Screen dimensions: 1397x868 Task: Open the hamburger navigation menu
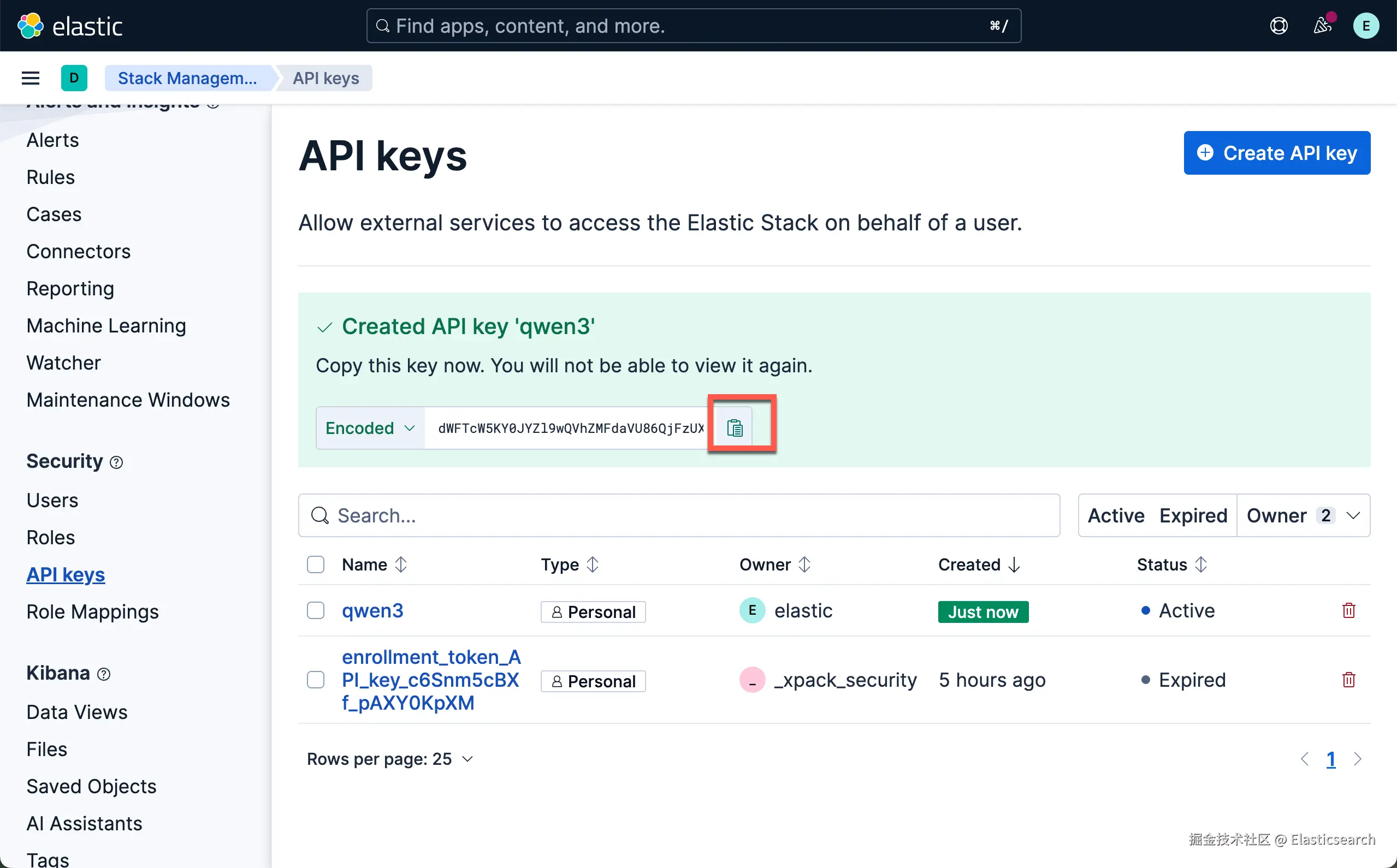31,78
